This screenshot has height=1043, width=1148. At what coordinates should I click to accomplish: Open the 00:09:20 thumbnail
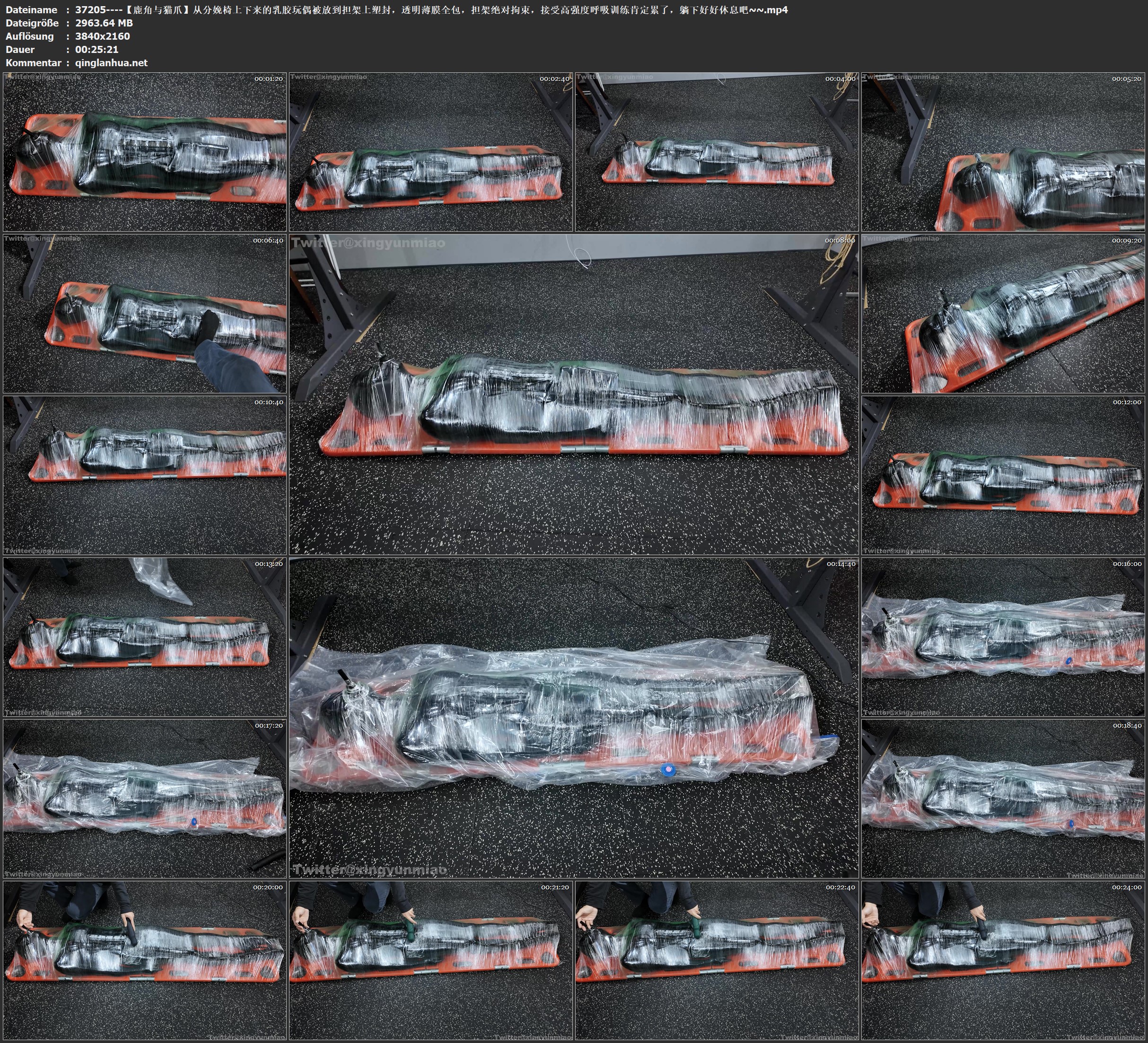tap(1003, 313)
